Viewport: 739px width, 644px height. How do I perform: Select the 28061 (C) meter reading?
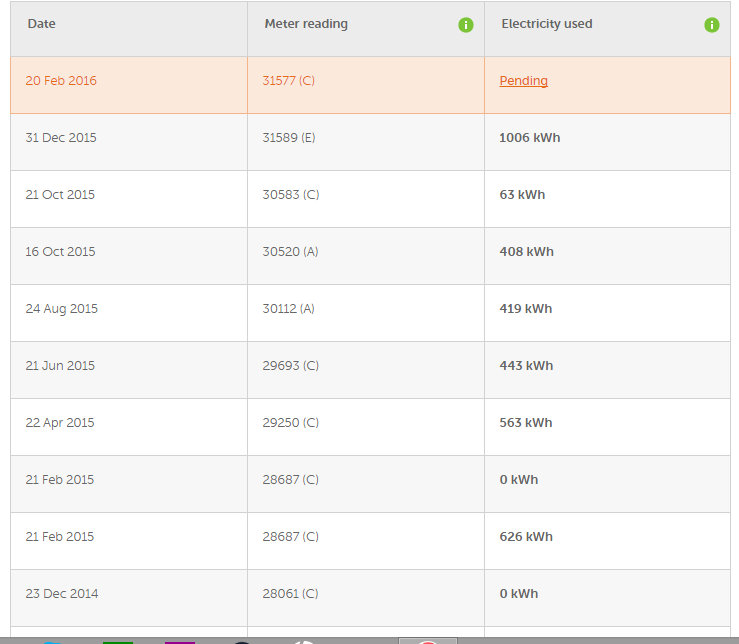click(290, 594)
